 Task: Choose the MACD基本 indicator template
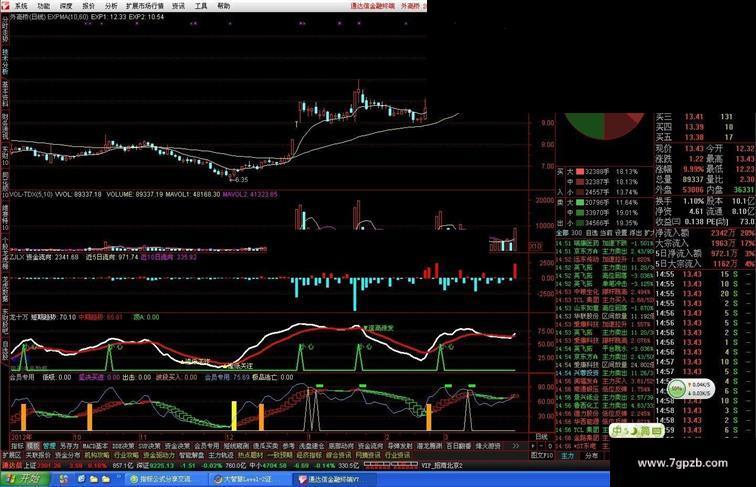tap(95, 446)
